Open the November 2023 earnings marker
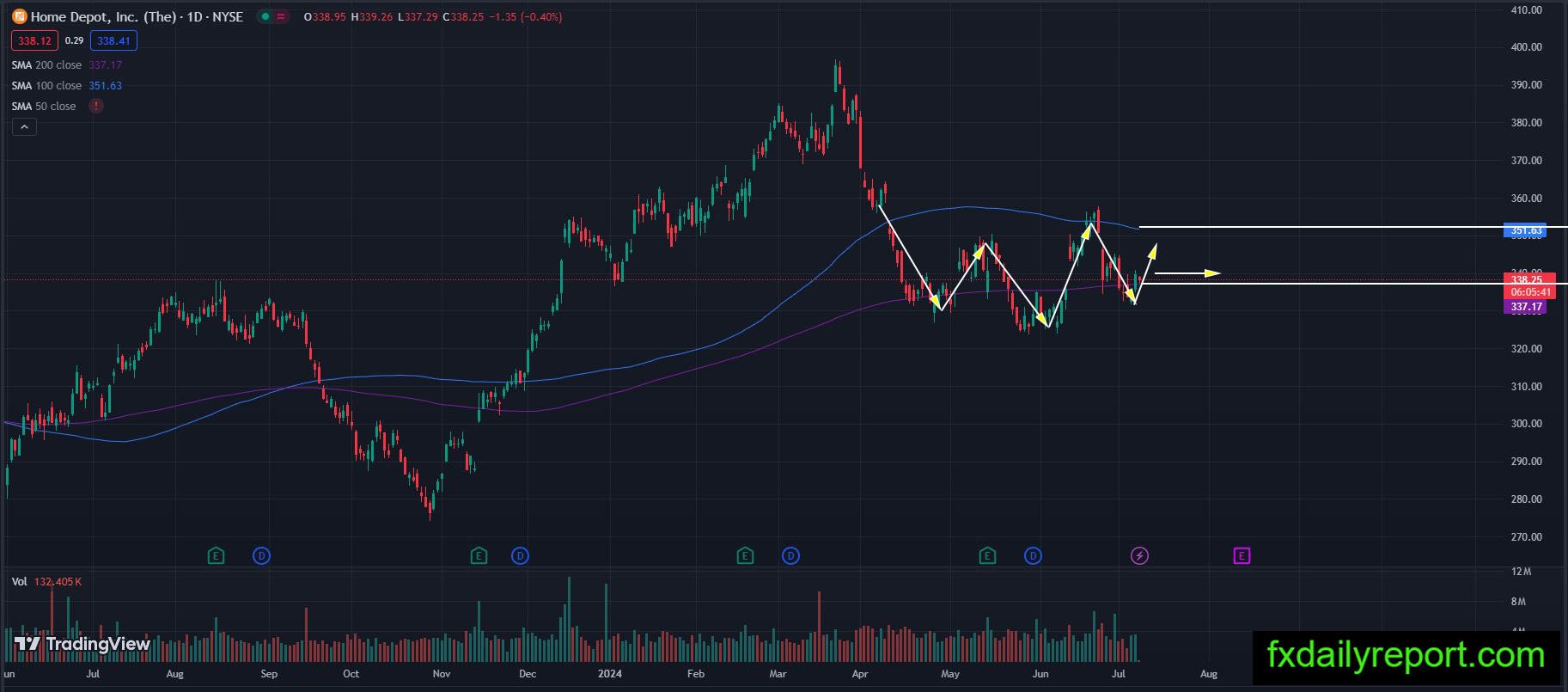The image size is (1568, 692). [x=479, y=556]
